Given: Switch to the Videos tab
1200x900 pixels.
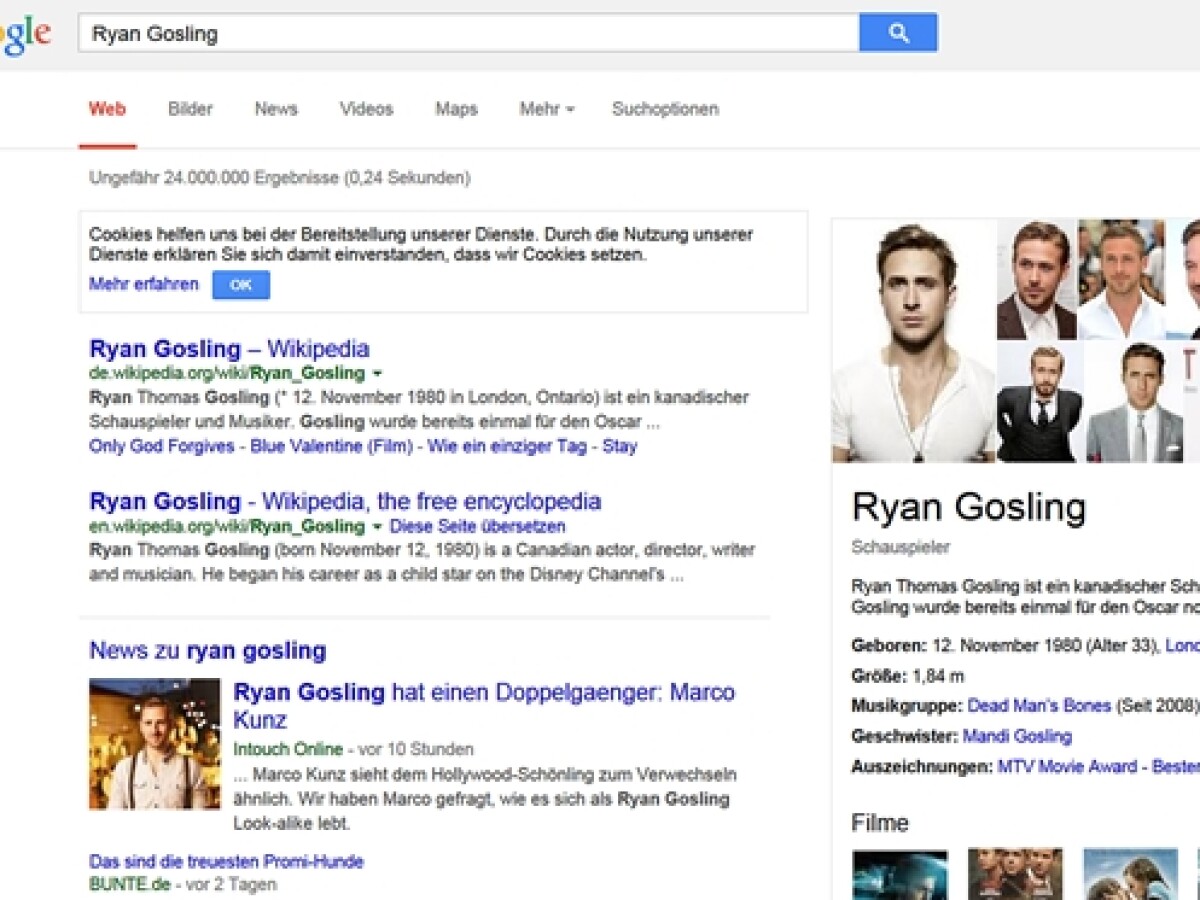Looking at the screenshot, I should (365, 109).
